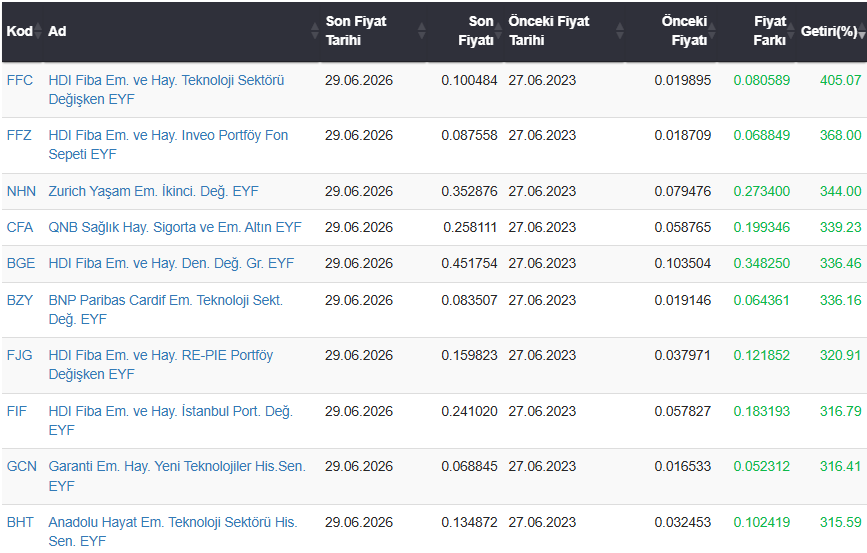Open fund code NHN link
Screen dimensions: 867x553
coord(21,191)
